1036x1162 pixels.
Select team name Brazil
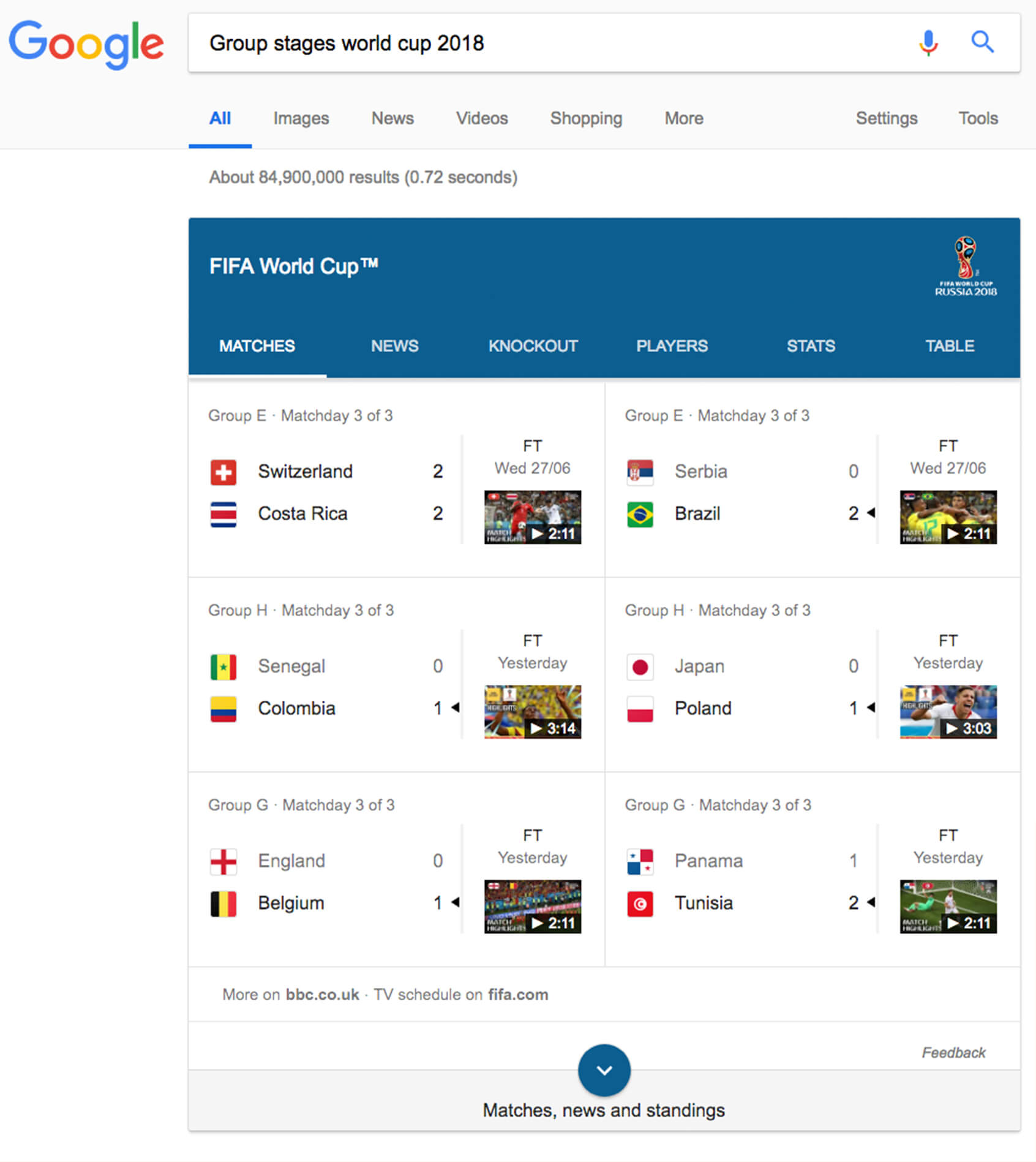(697, 514)
